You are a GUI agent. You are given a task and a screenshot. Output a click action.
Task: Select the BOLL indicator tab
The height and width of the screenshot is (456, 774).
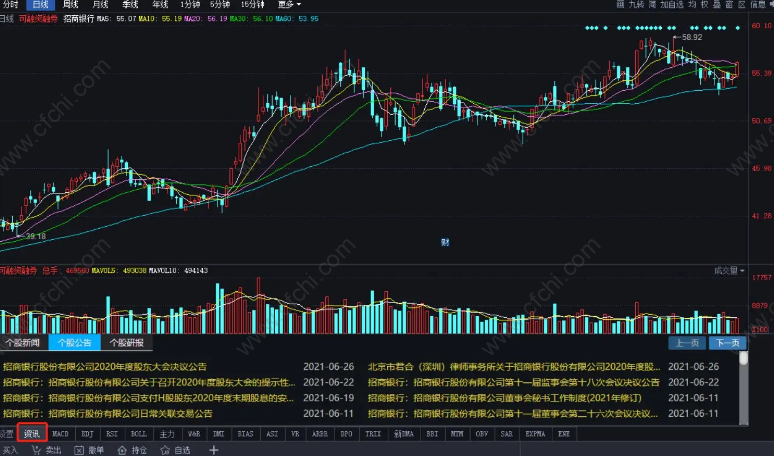pyautogui.click(x=139, y=434)
